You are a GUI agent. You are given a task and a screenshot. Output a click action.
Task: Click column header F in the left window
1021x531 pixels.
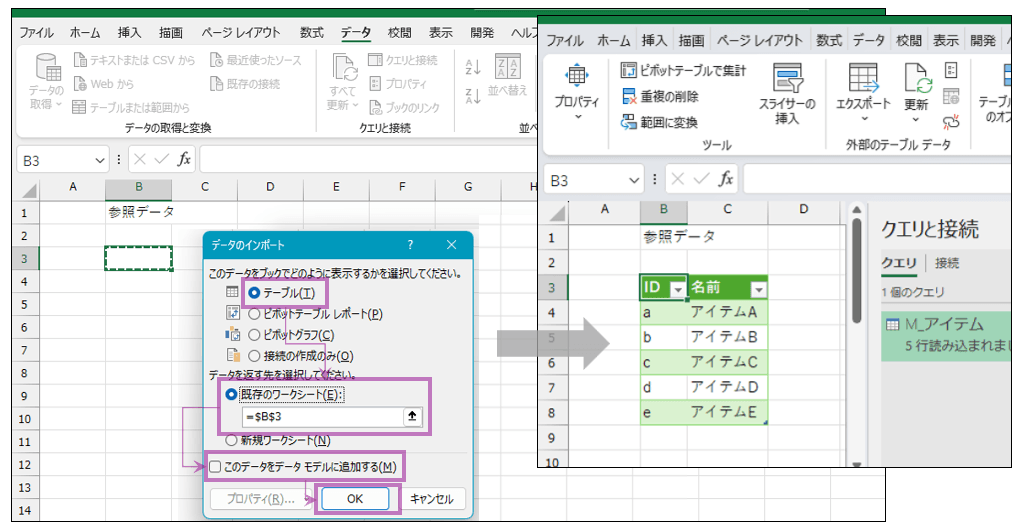[402, 187]
